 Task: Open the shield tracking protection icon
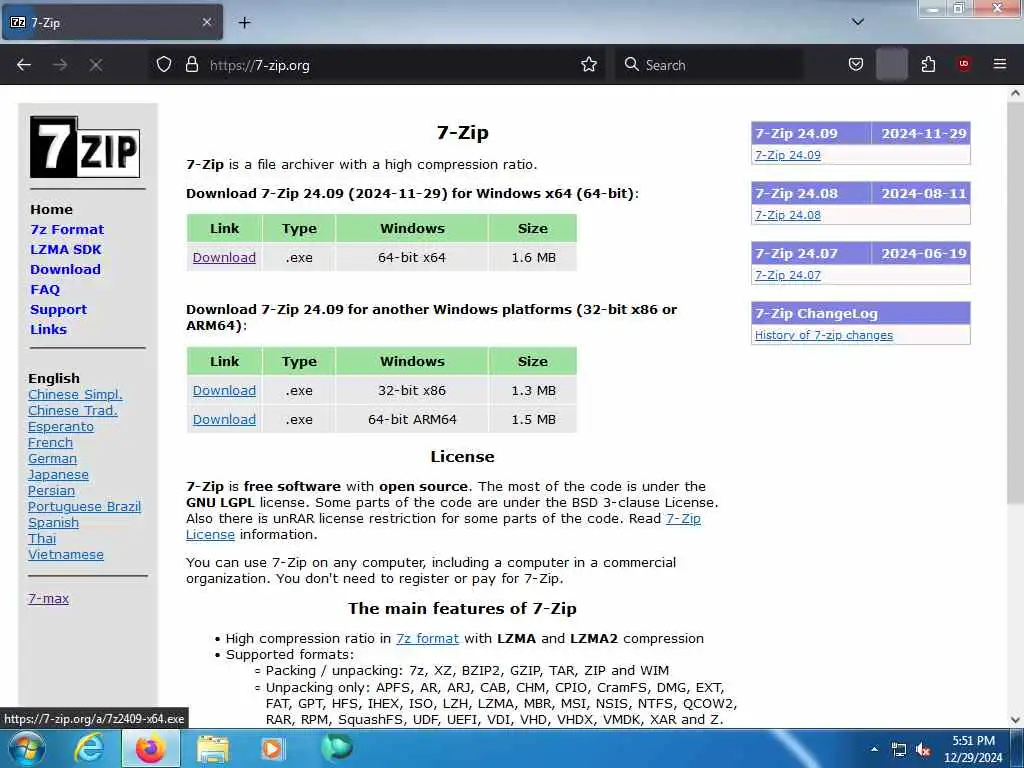(x=164, y=65)
